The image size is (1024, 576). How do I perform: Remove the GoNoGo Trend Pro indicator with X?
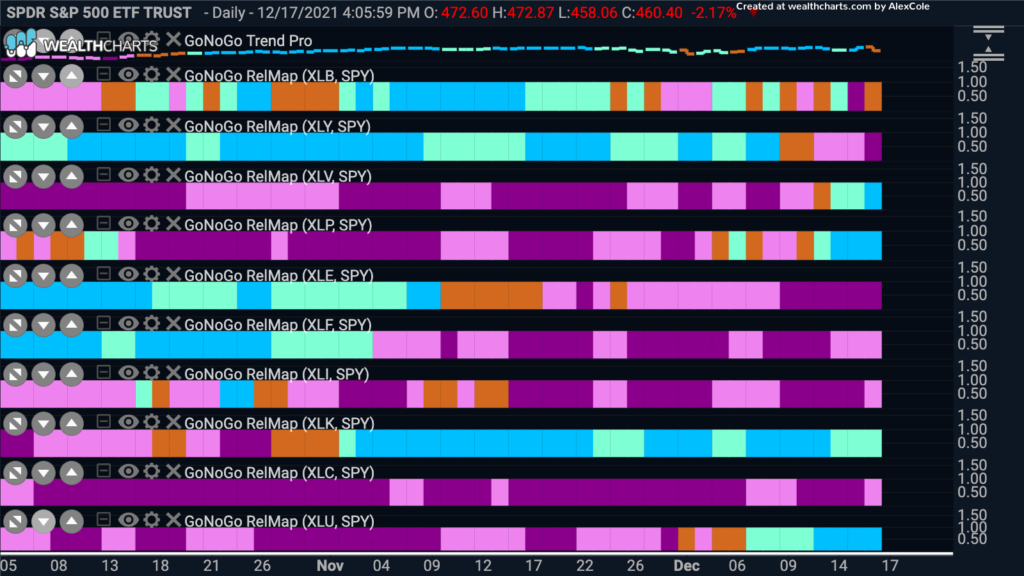[173, 39]
